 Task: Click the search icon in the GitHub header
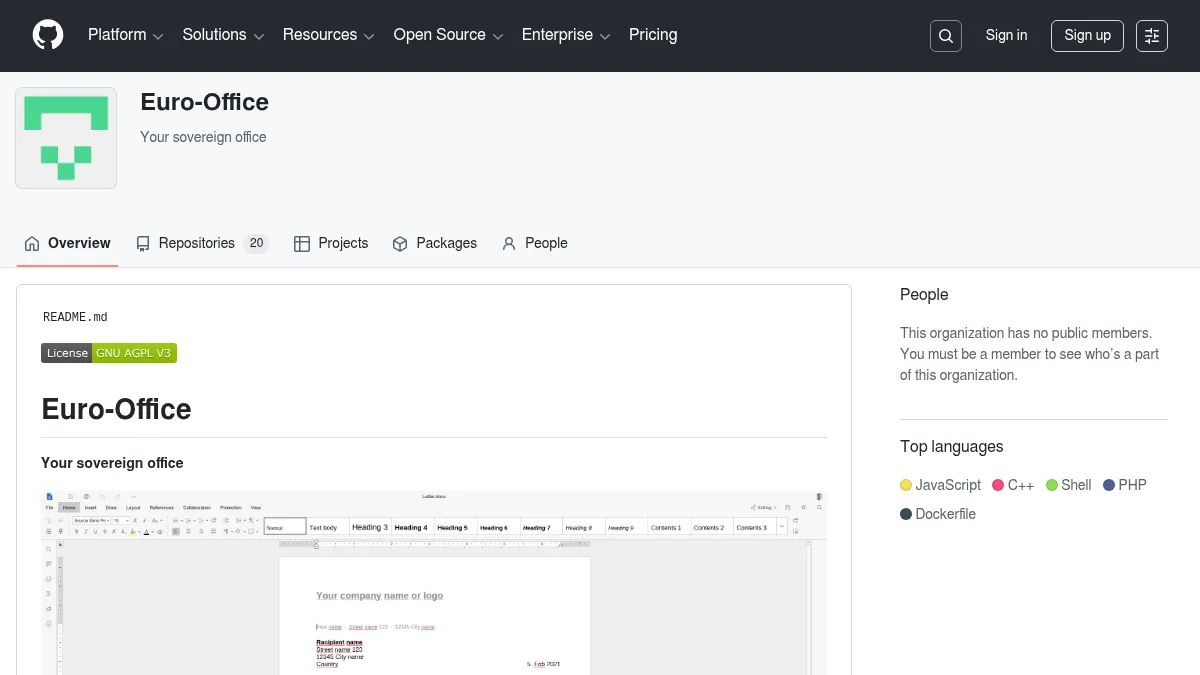(x=945, y=35)
